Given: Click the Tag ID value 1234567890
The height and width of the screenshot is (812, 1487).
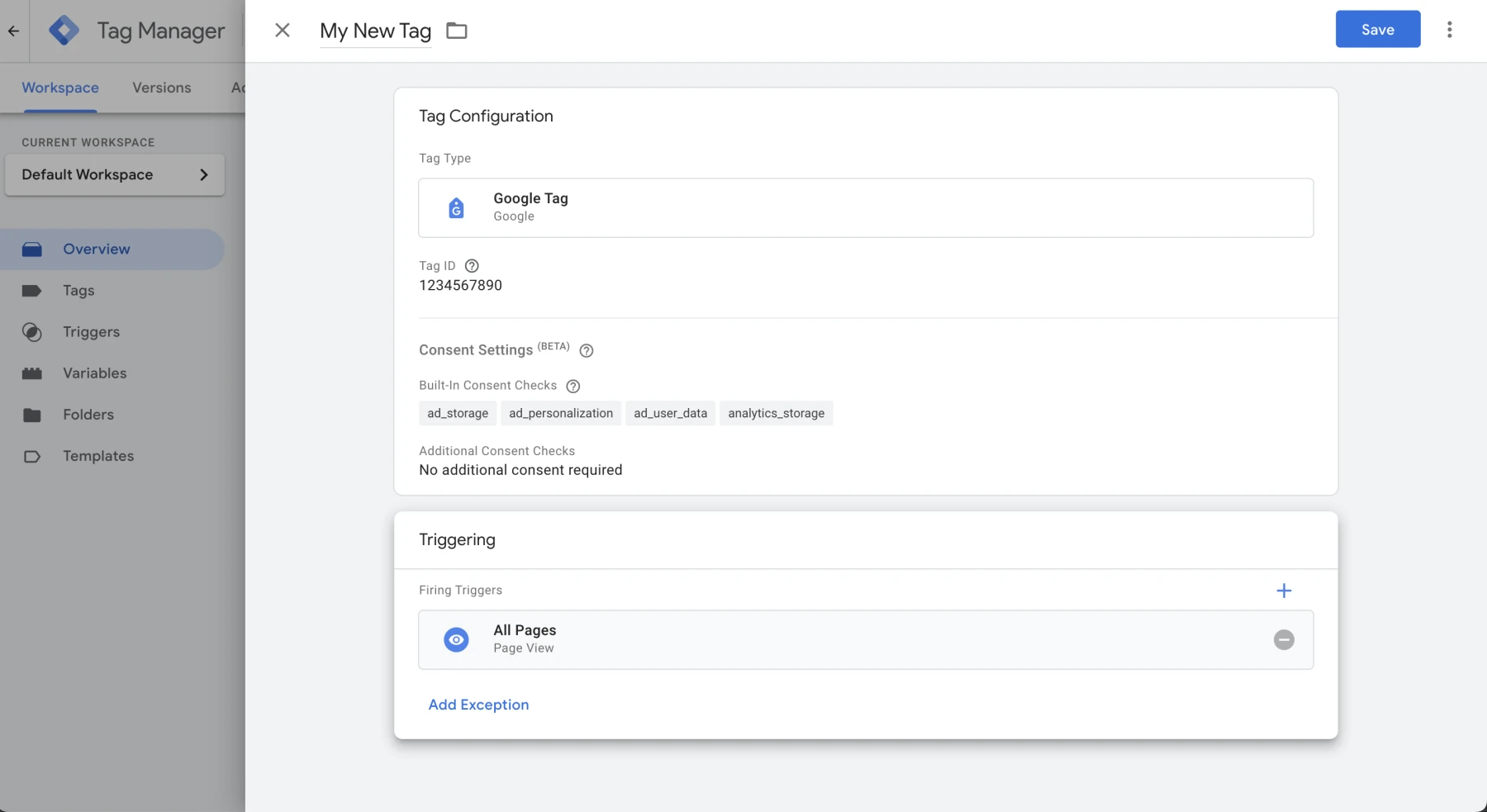Looking at the screenshot, I should pos(460,285).
